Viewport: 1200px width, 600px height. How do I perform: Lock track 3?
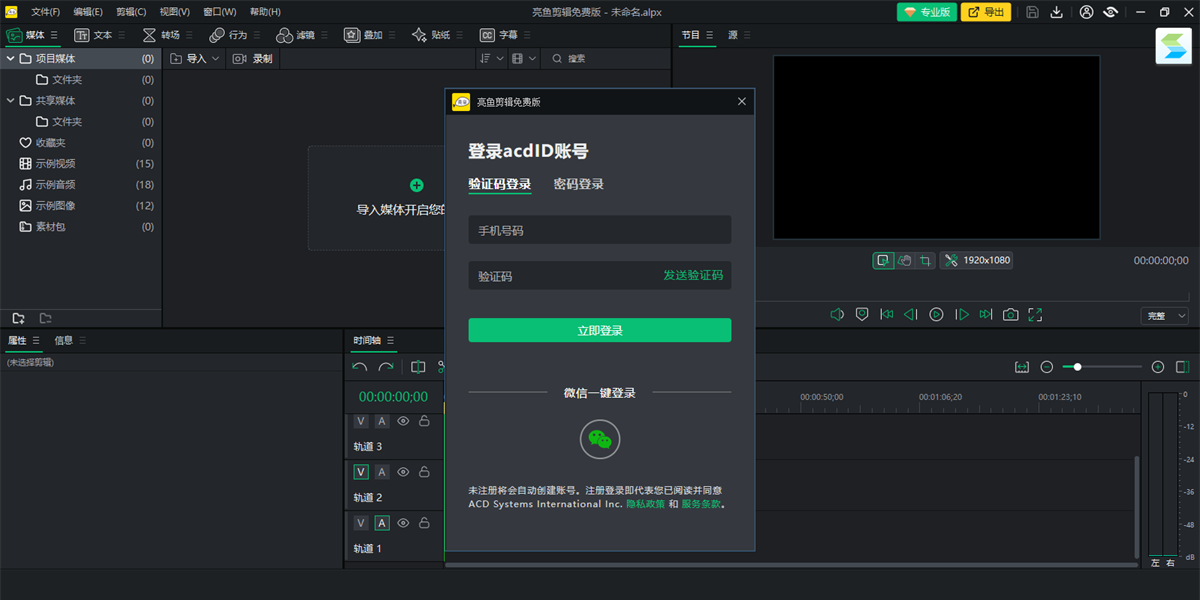click(x=424, y=421)
